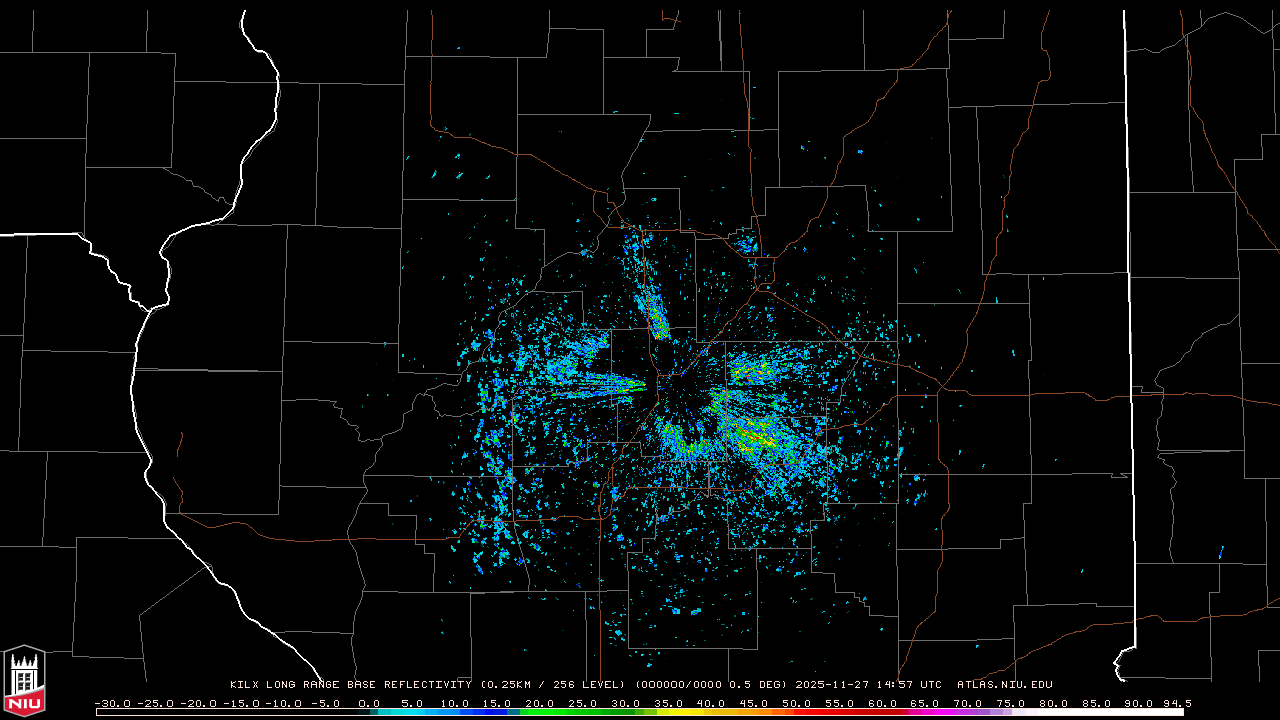Click the 10.0 scale label

point(455,703)
